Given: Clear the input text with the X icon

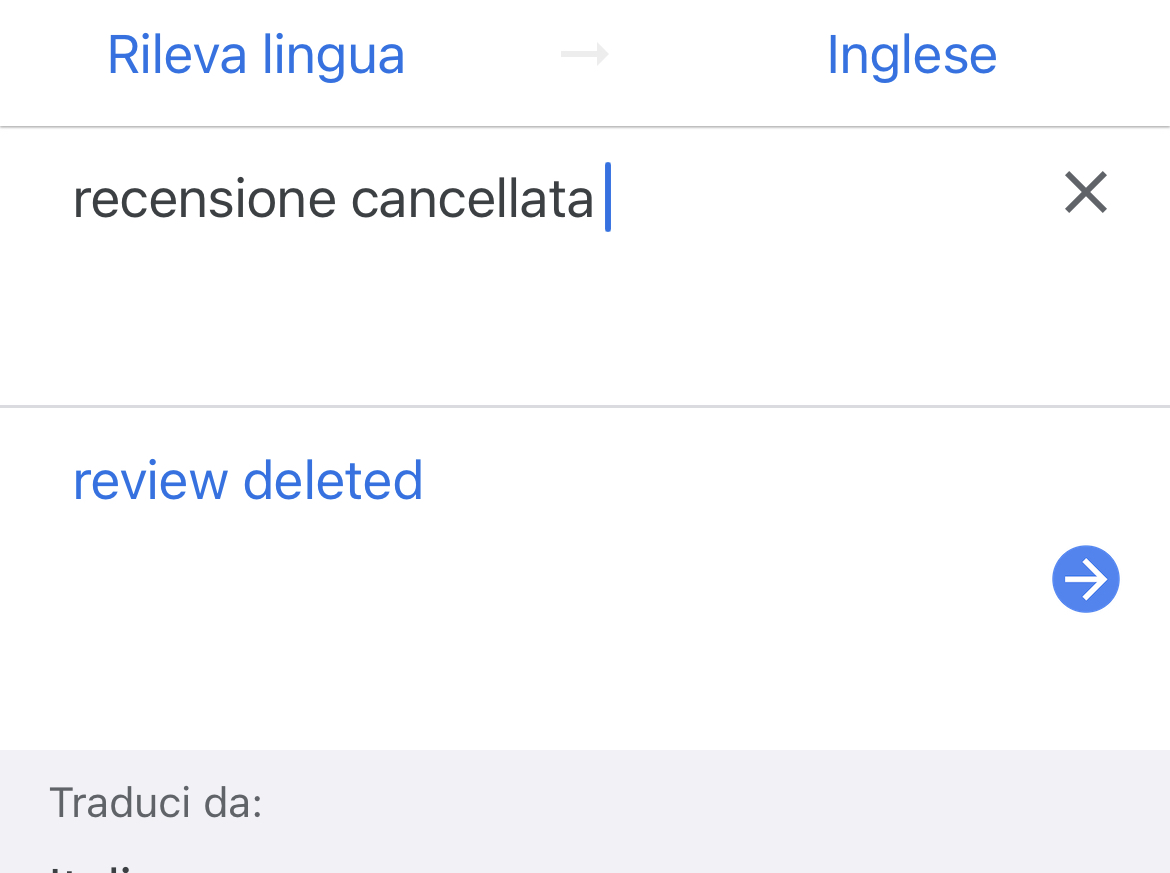Looking at the screenshot, I should click(1085, 193).
